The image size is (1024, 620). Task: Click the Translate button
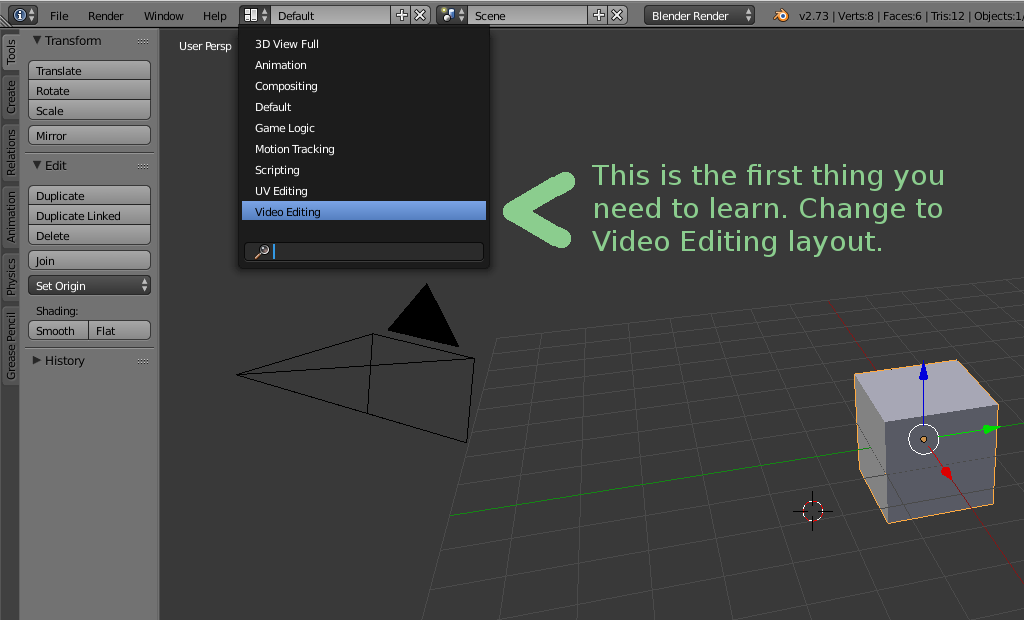89,71
